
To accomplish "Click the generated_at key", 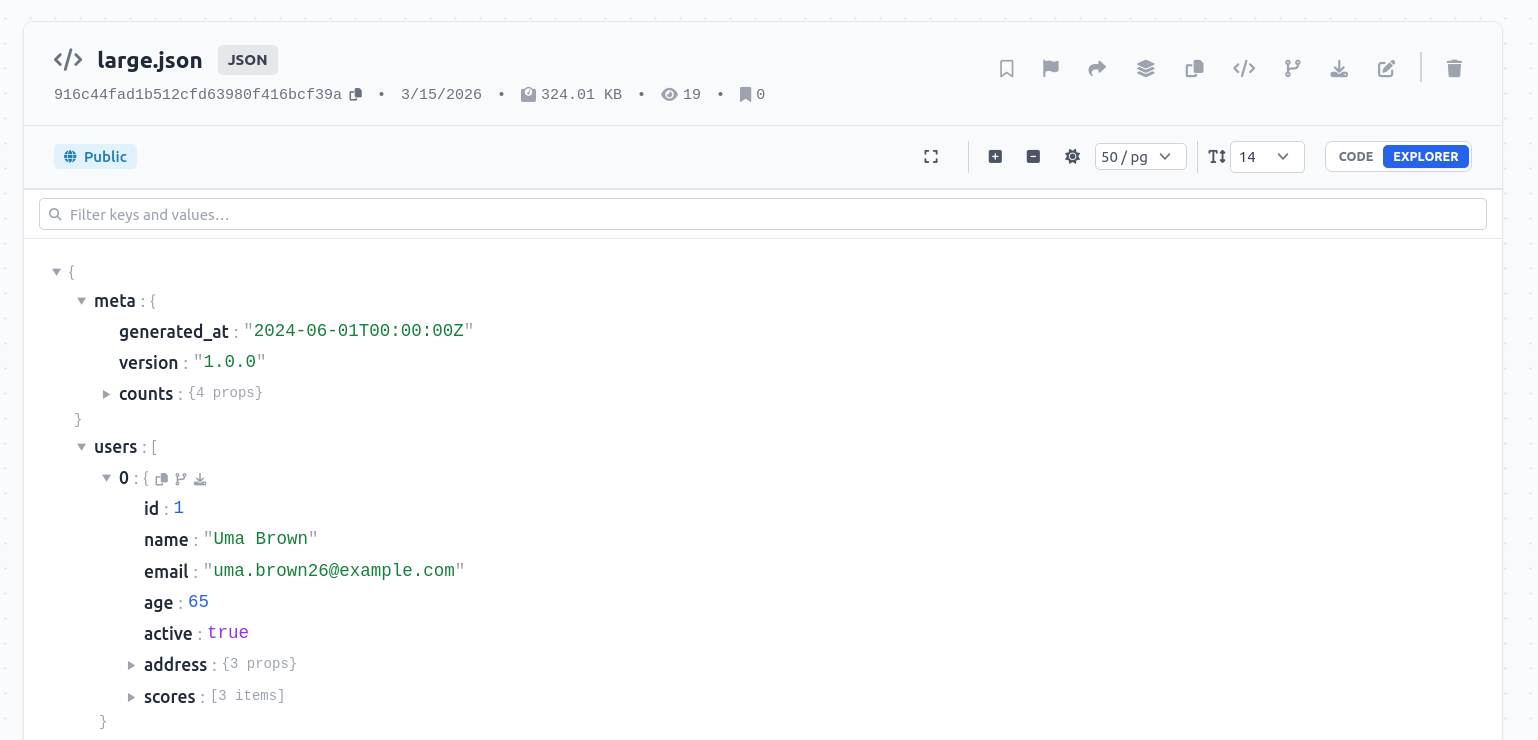I will (174, 332).
